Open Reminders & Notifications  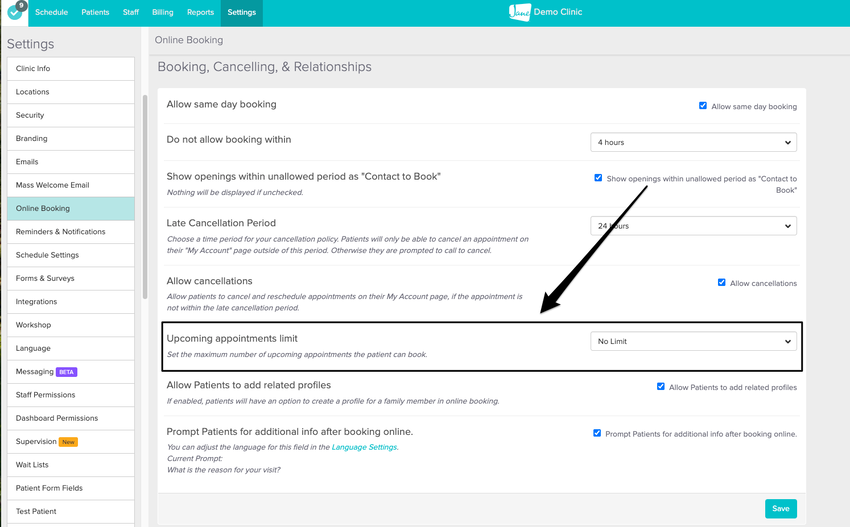[71, 232]
